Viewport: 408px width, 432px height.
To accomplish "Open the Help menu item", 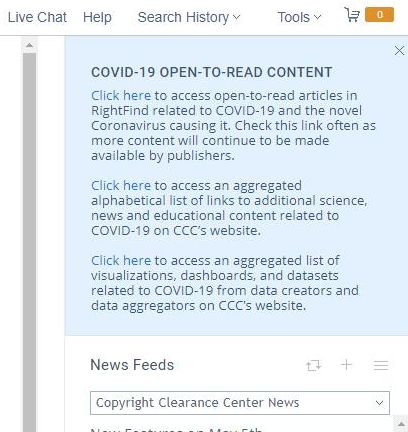I will tap(97, 17).
